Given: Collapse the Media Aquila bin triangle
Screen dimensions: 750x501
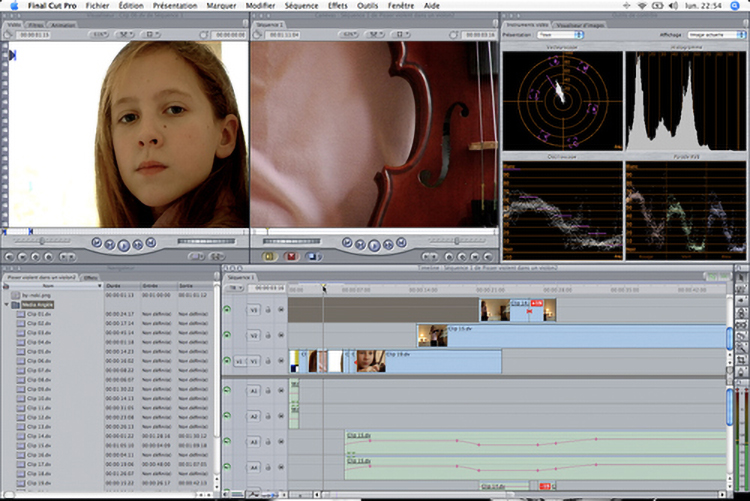Looking at the screenshot, I should [7, 305].
